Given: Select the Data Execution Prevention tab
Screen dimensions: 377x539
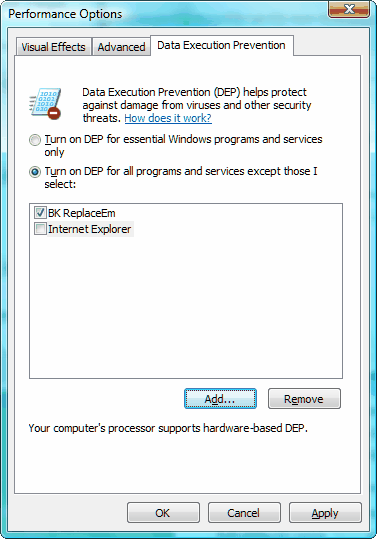Looking at the screenshot, I should [x=221, y=45].
